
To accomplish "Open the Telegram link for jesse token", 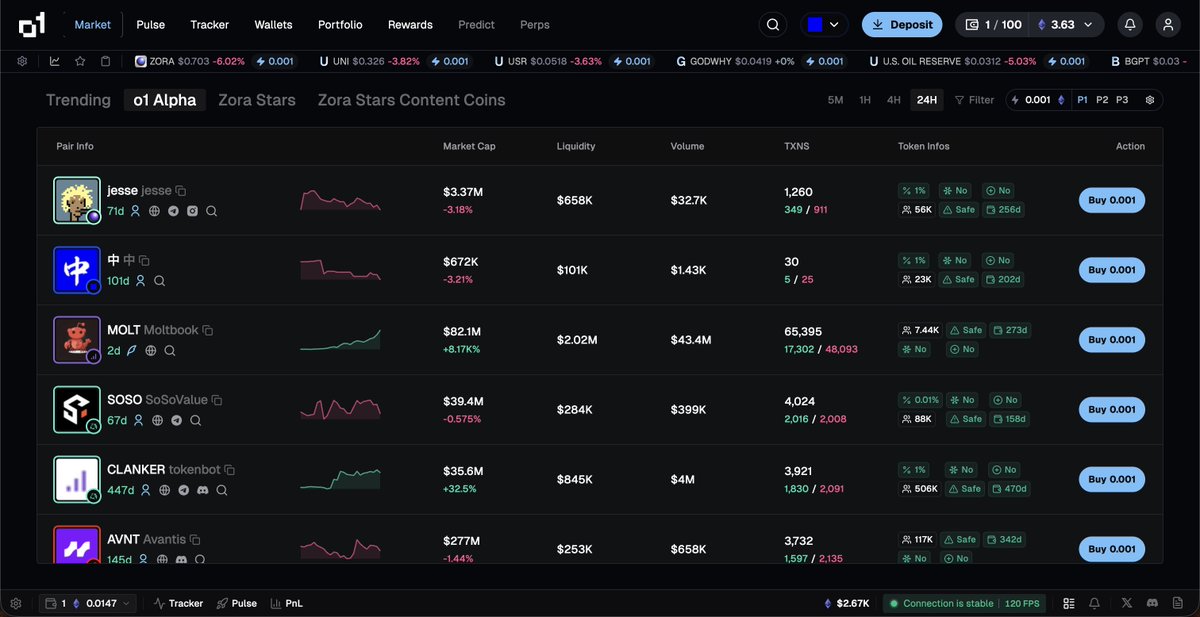I will (173, 210).
